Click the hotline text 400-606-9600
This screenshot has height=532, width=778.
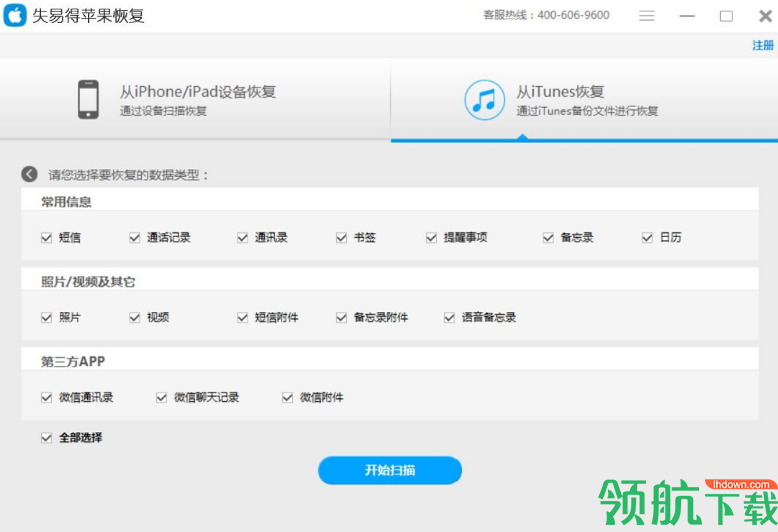pos(573,15)
